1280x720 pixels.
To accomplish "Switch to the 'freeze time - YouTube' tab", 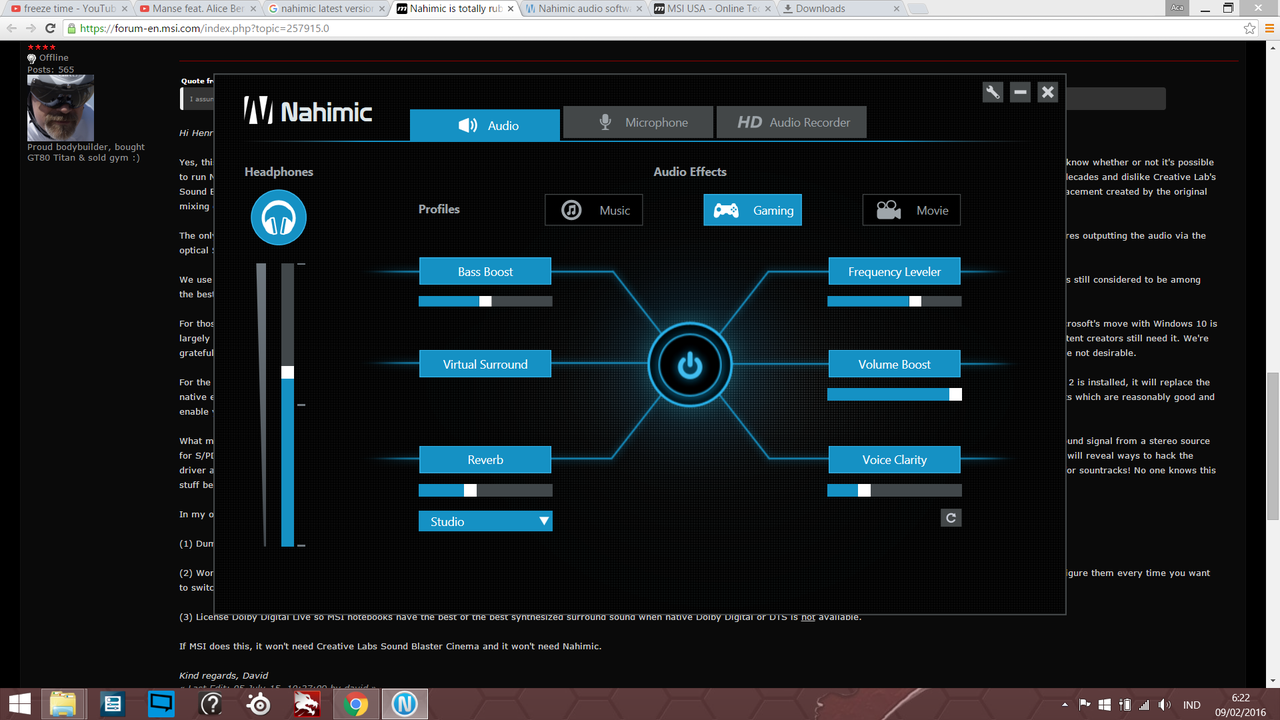I will (x=70, y=9).
